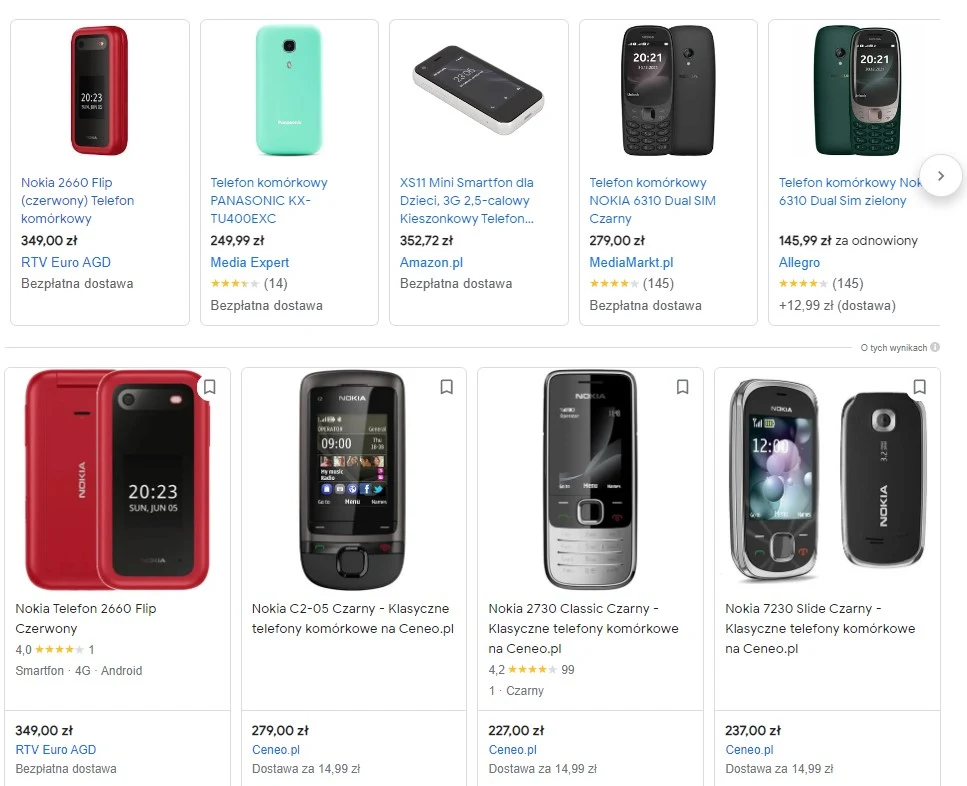Click the info icon beside 'O tych wynikach'
The height and width of the screenshot is (786, 967).
[935, 348]
